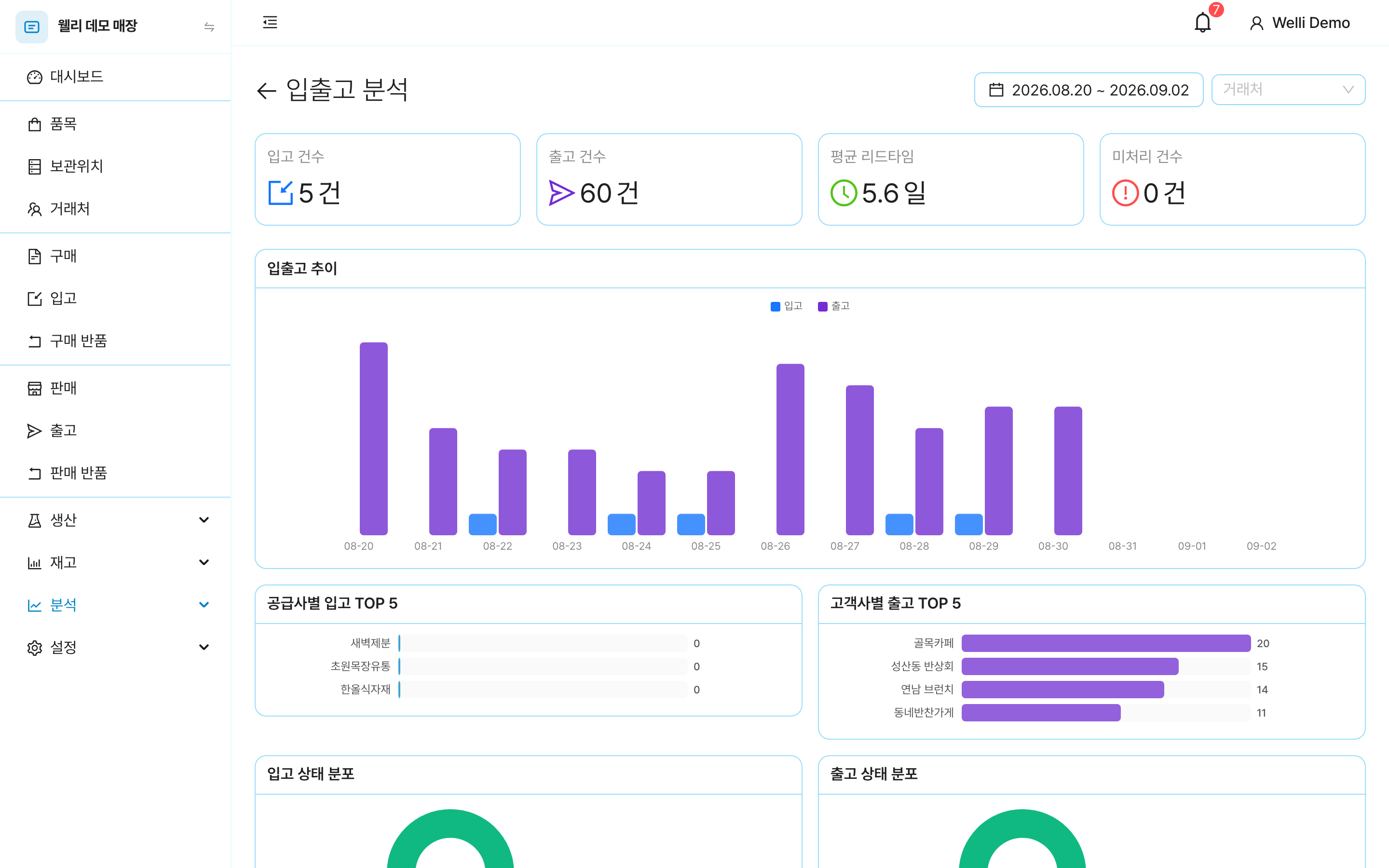Click the 새벽제분 supplier label

[x=370, y=644]
